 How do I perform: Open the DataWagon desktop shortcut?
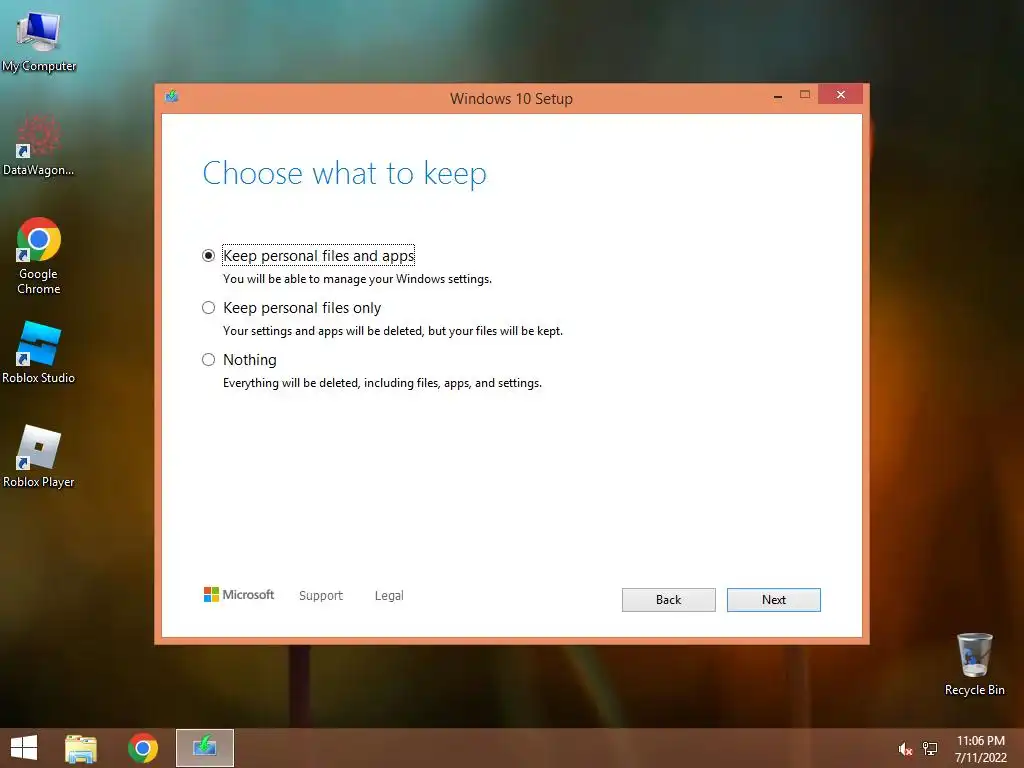coord(39,145)
